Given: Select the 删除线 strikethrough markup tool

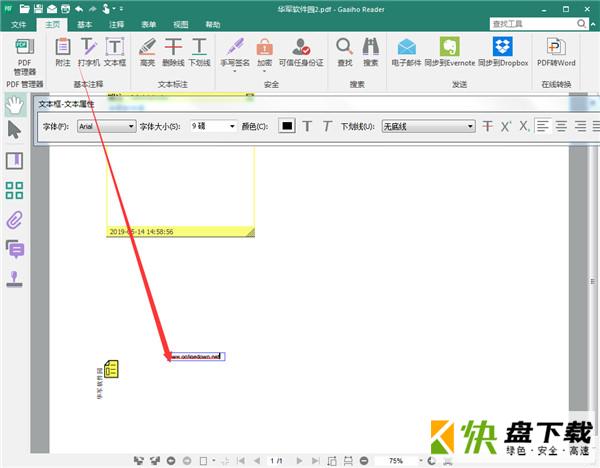Looking at the screenshot, I should point(173,52).
